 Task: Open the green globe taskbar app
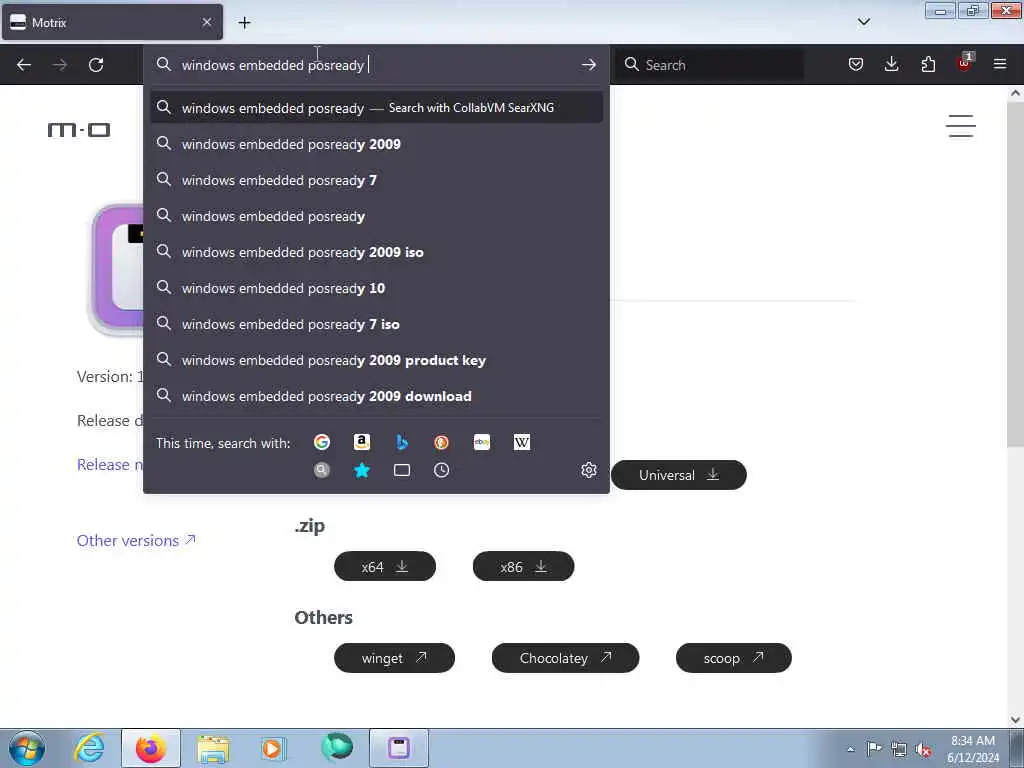coord(337,747)
